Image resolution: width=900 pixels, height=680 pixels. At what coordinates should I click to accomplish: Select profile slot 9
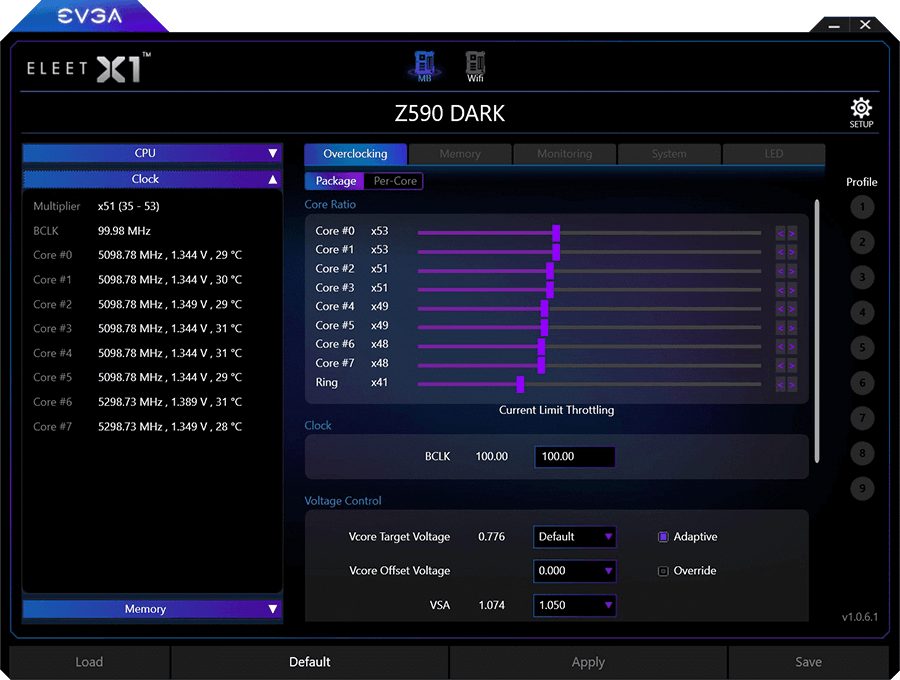tap(861, 488)
